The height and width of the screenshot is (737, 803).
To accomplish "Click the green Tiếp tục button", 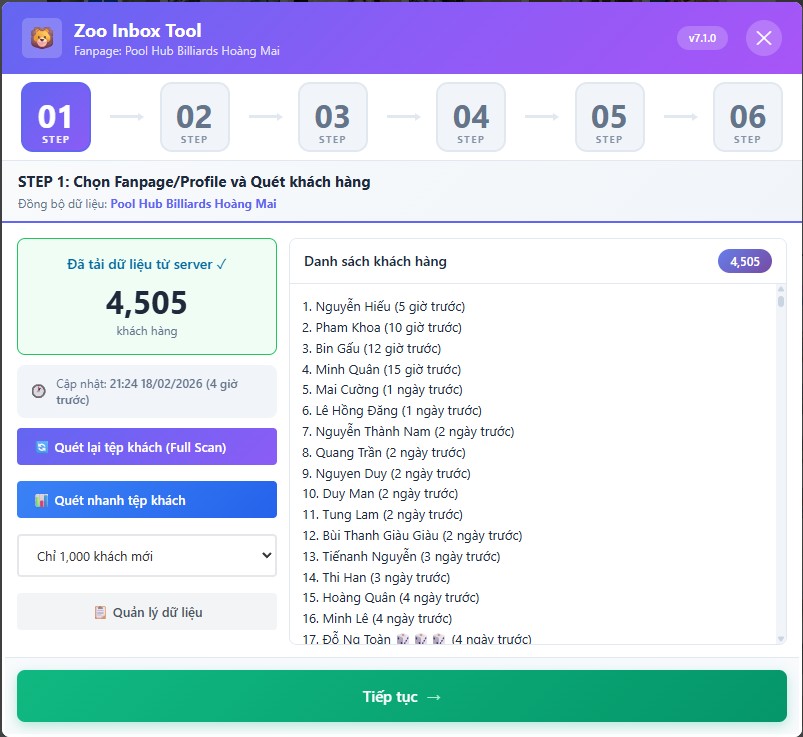I will (x=402, y=696).
